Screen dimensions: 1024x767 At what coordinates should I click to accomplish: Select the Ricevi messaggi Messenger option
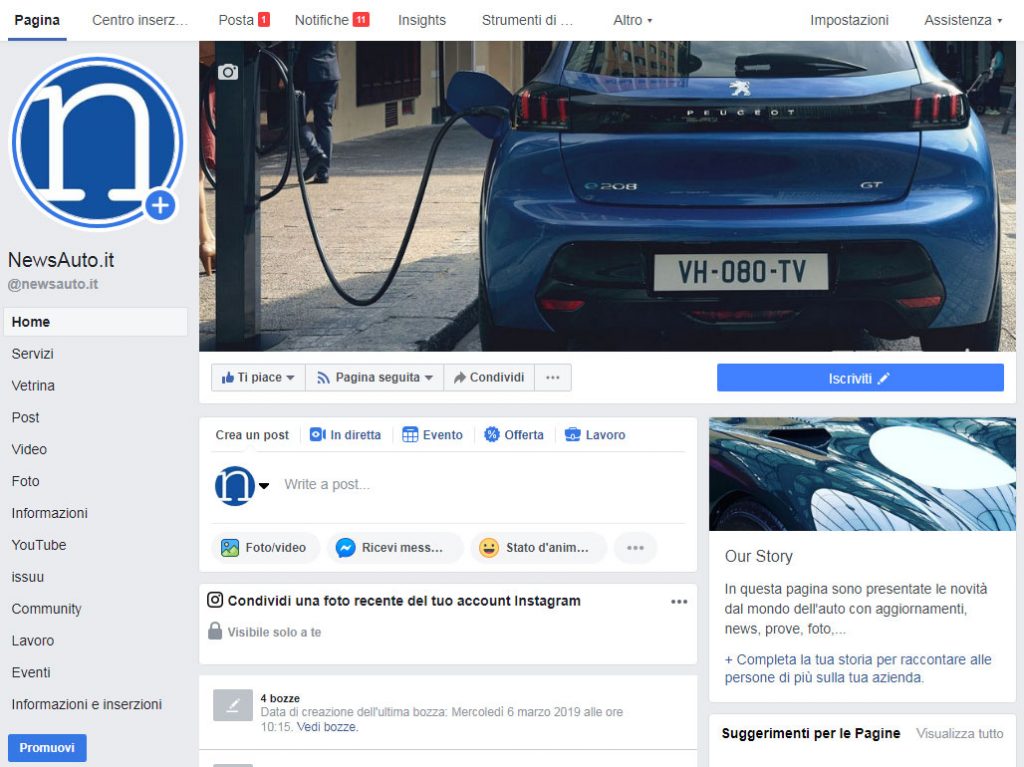(x=394, y=547)
